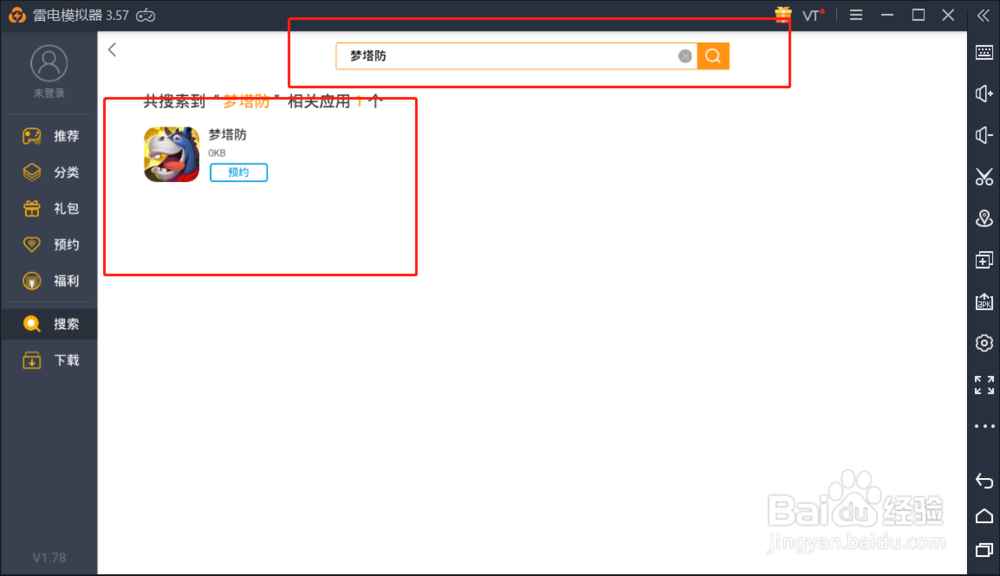This screenshot has height=576, width=1000.
Task: Install an APK file
Action: (984, 301)
